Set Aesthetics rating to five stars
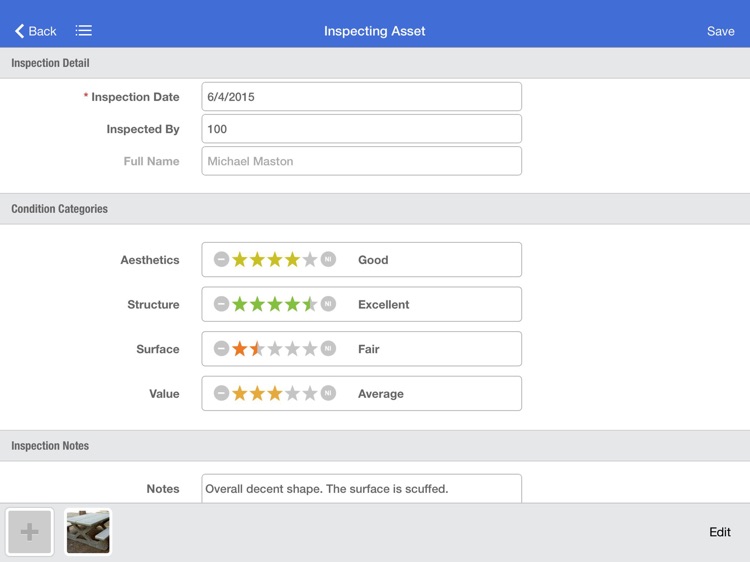The image size is (750, 562). pyautogui.click(x=310, y=259)
